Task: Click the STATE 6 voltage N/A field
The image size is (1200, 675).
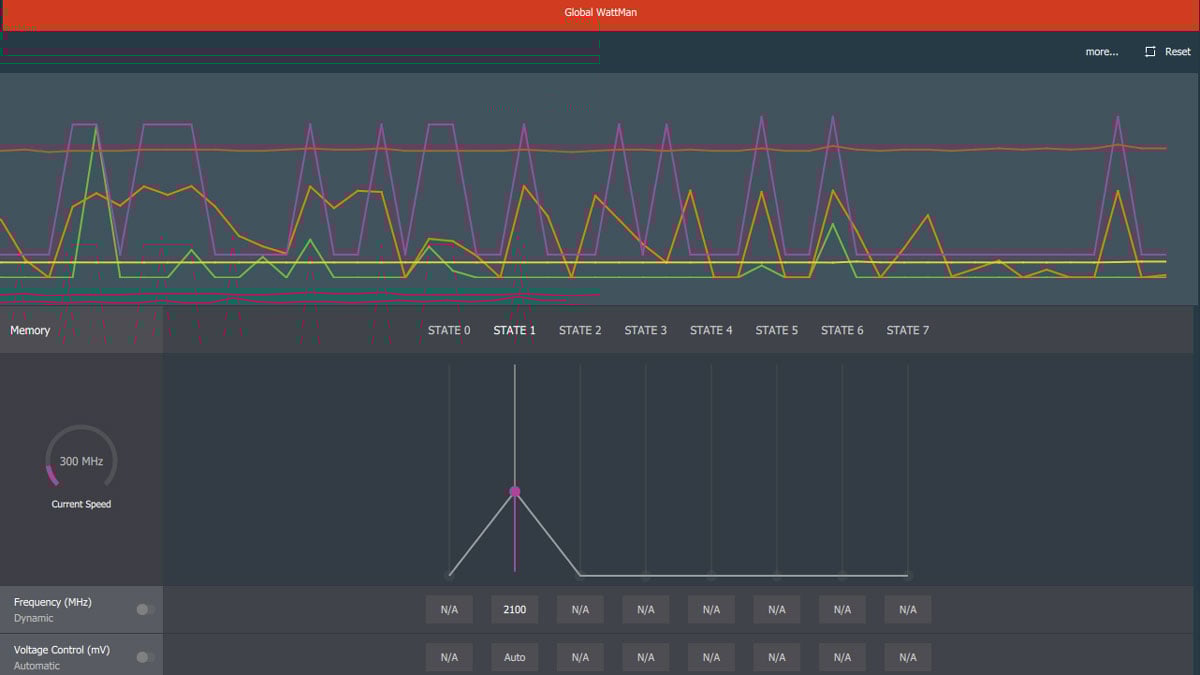Action: pyautogui.click(x=842, y=657)
